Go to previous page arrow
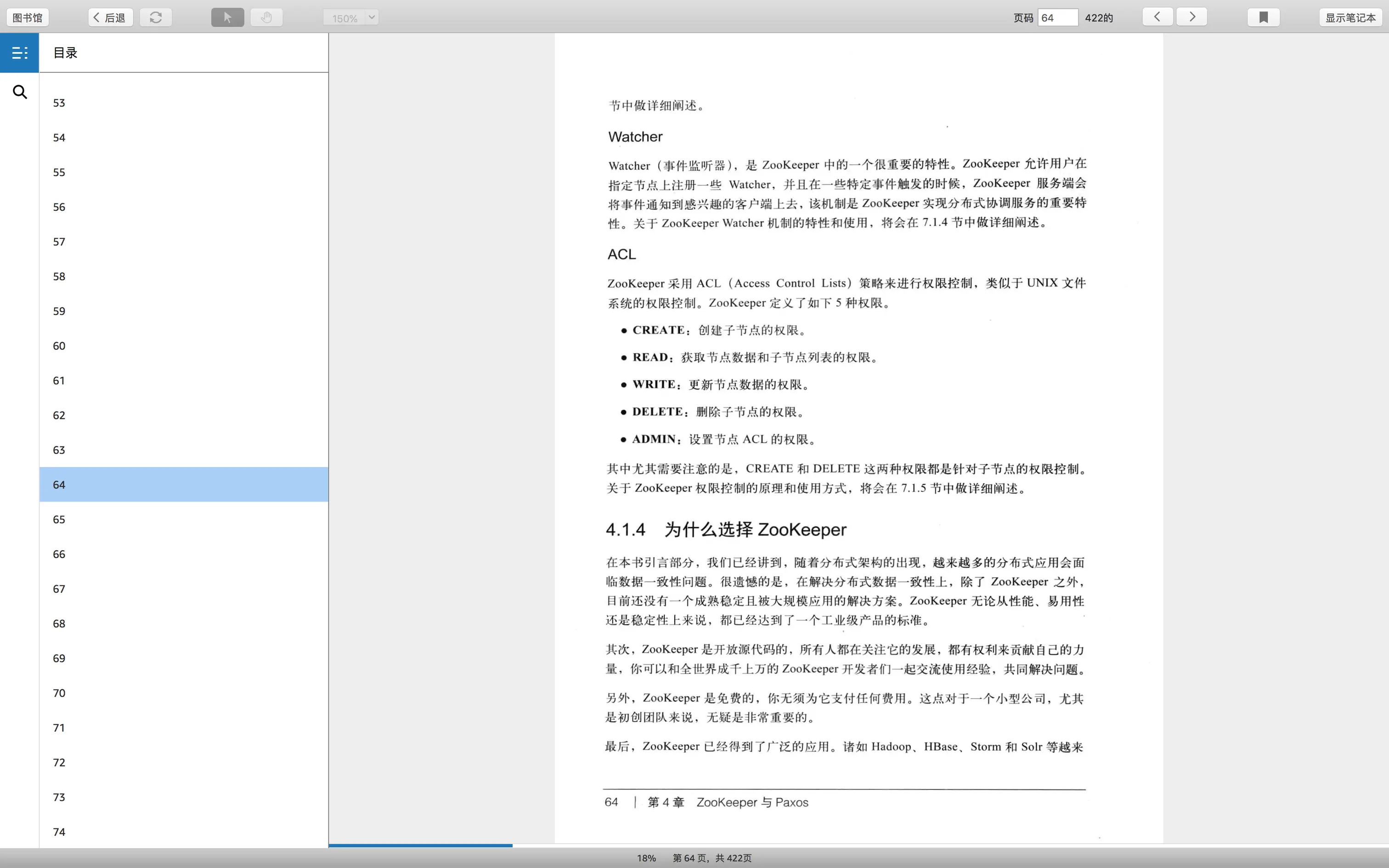Viewport: 1389px width, 868px height. pos(1157,17)
